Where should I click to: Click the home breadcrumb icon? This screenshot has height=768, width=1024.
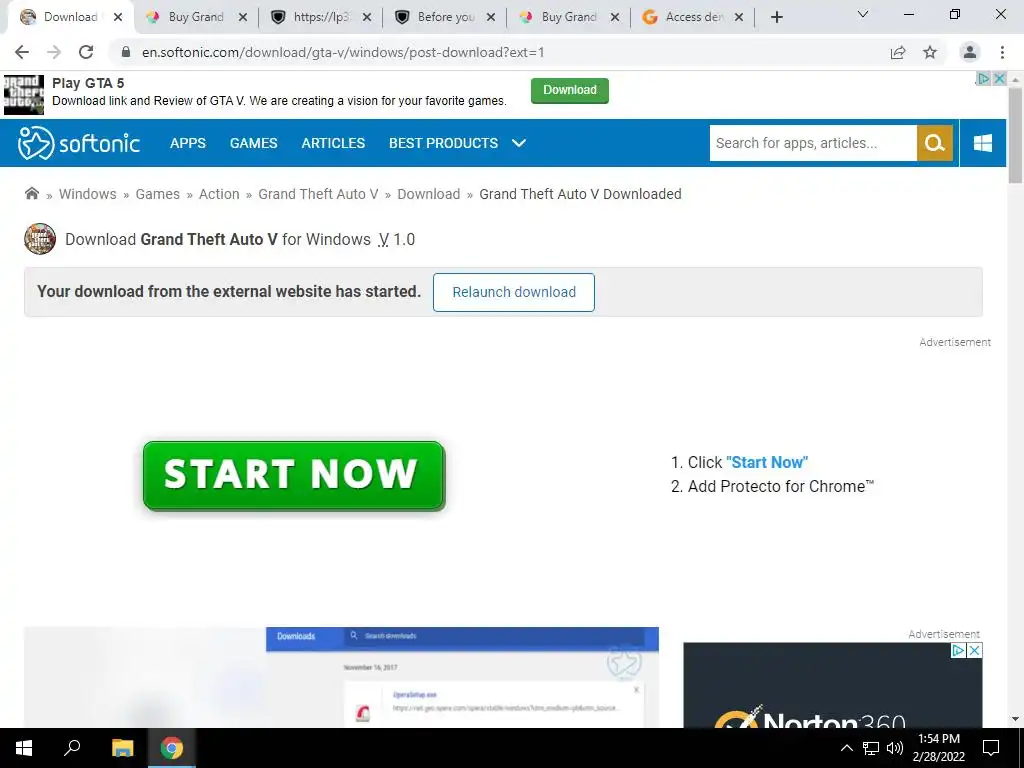point(31,193)
